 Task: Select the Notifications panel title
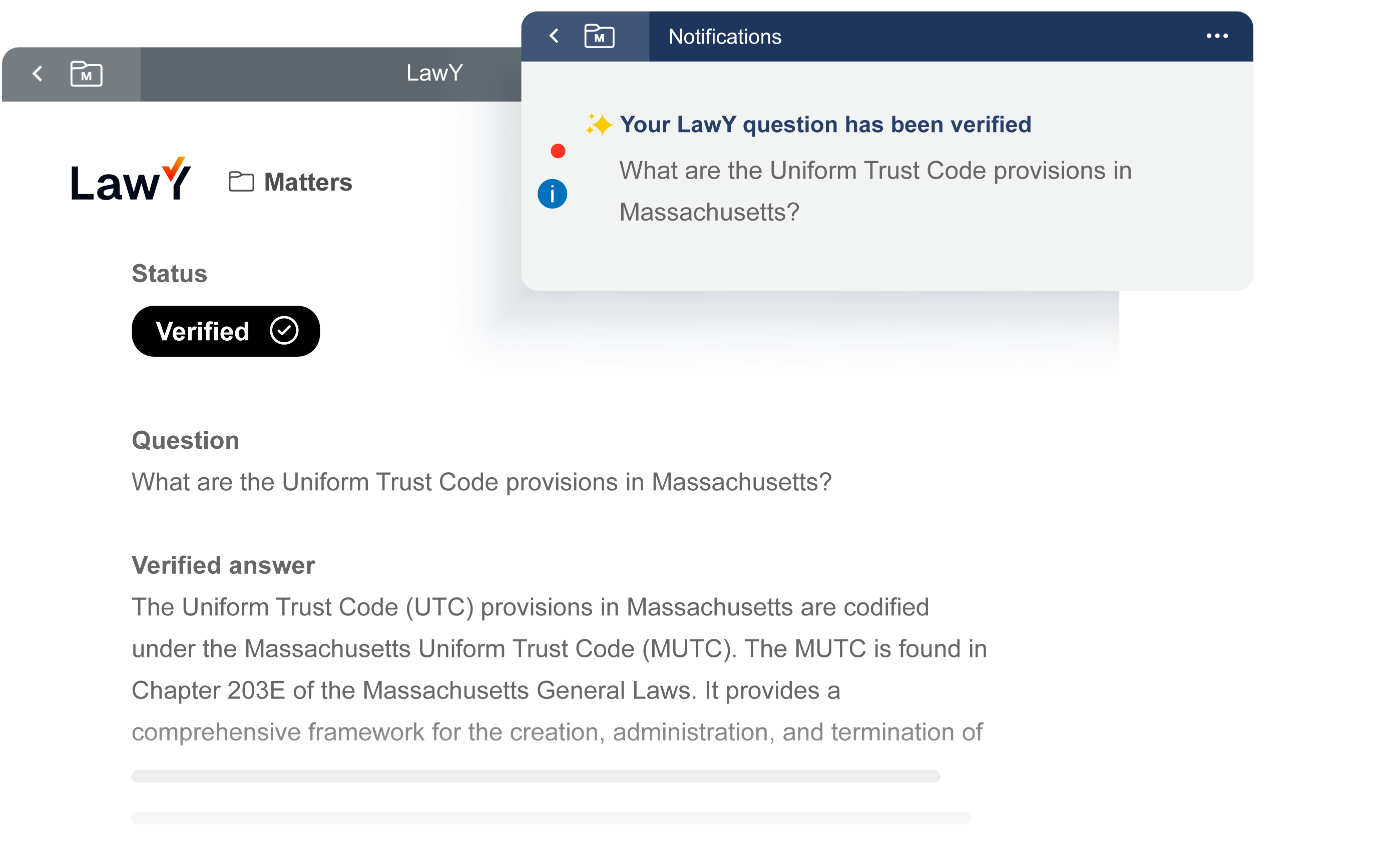(725, 37)
